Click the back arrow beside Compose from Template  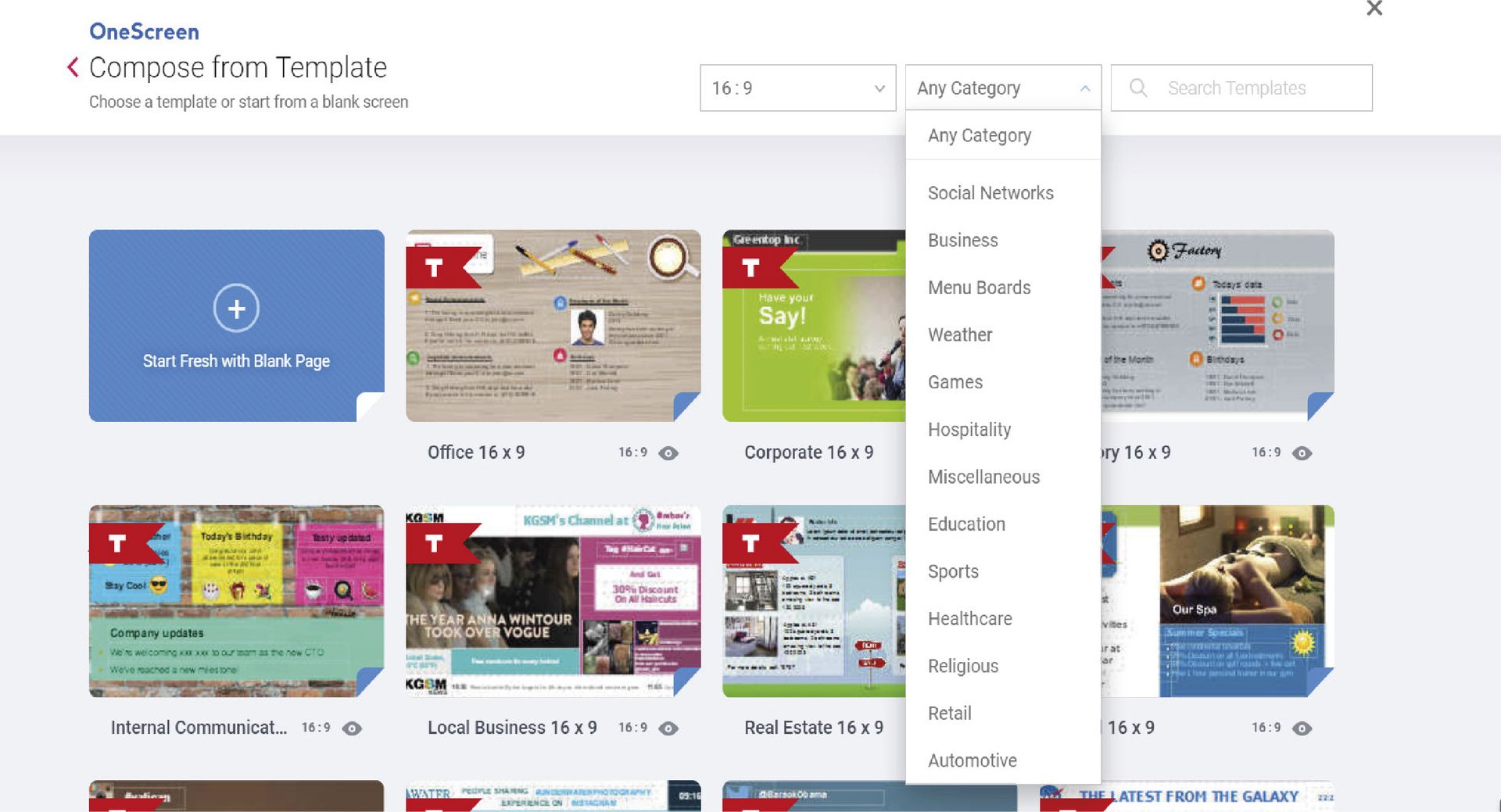[73, 67]
